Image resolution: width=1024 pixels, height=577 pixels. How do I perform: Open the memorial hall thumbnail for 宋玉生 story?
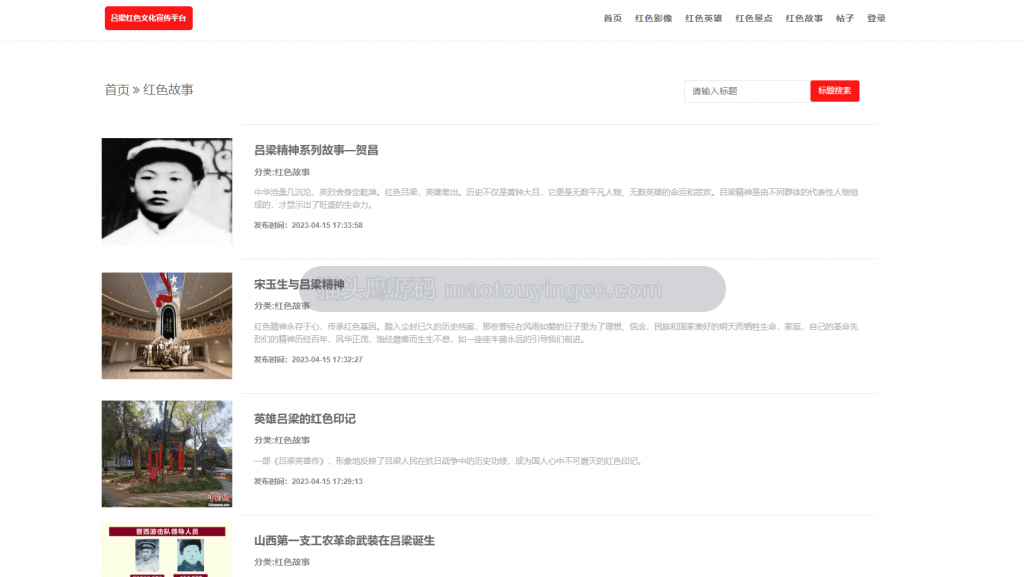[x=167, y=326]
